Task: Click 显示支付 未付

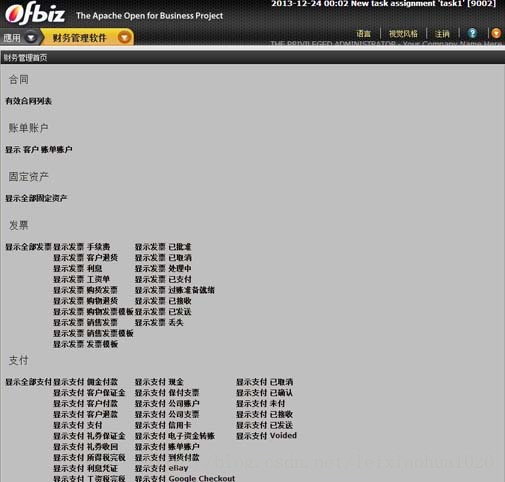Action: [x=261, y=403]
